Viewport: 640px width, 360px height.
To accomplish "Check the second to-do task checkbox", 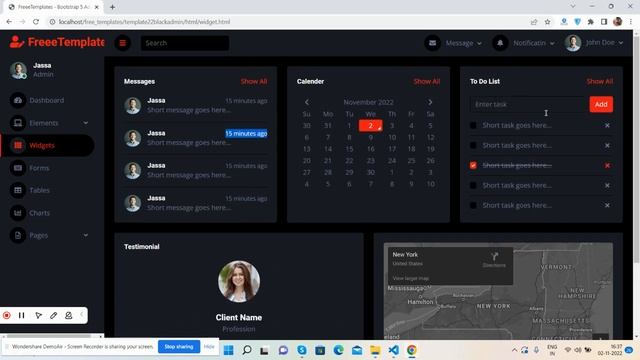I will (473, 145).
